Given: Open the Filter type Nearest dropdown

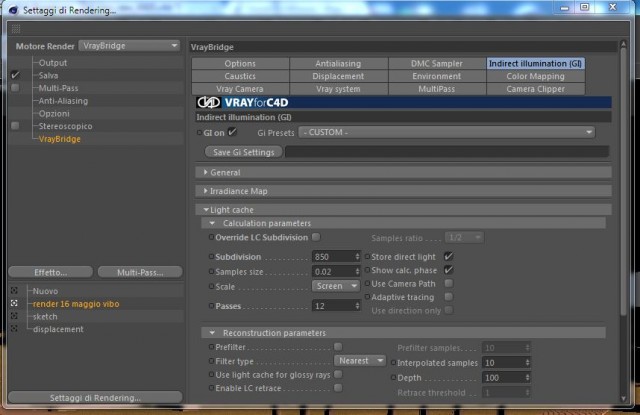Looking at the screenshot, I should click(360, 361).
